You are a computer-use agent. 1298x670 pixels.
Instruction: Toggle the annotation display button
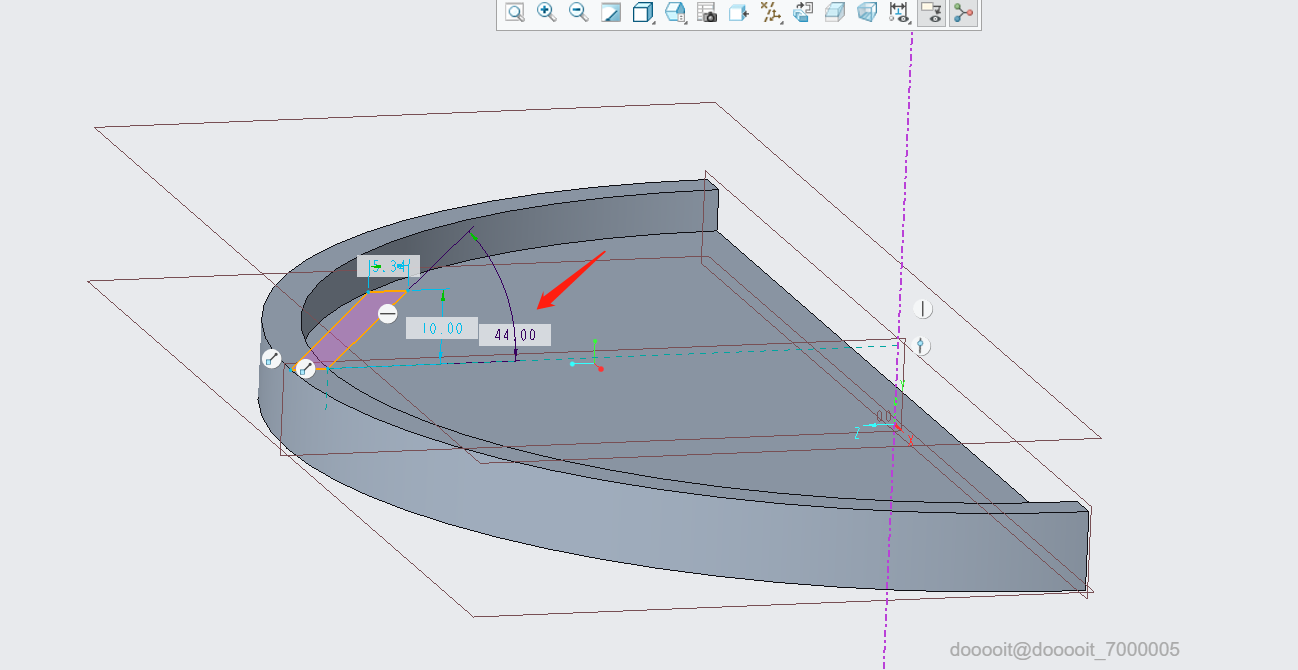tap(931, 13)
